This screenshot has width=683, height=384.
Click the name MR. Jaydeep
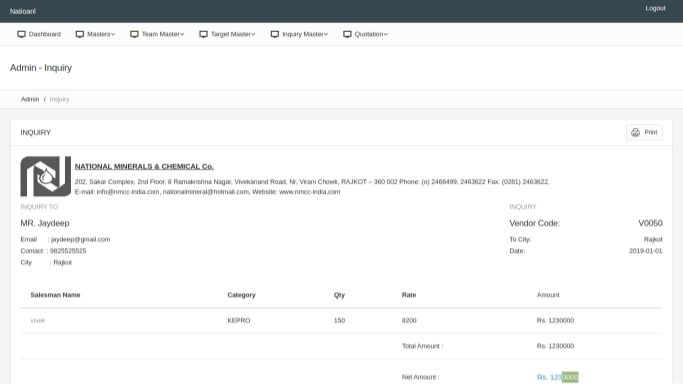click(x=45, y=223)
